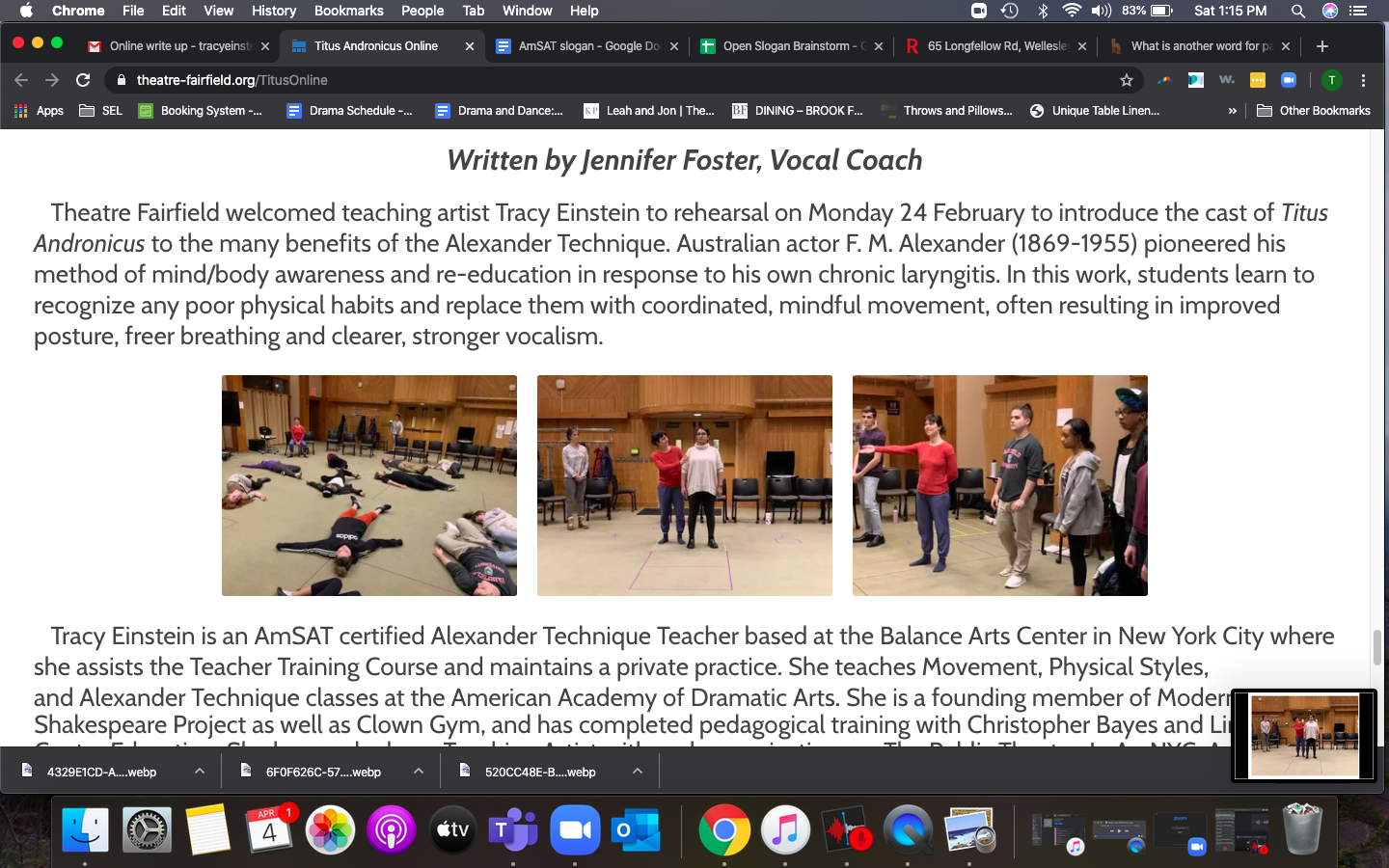Launch QuickTime Player from the Dock
The width and height of the screenshot is (1389, 868).
[x=909, y=830]
